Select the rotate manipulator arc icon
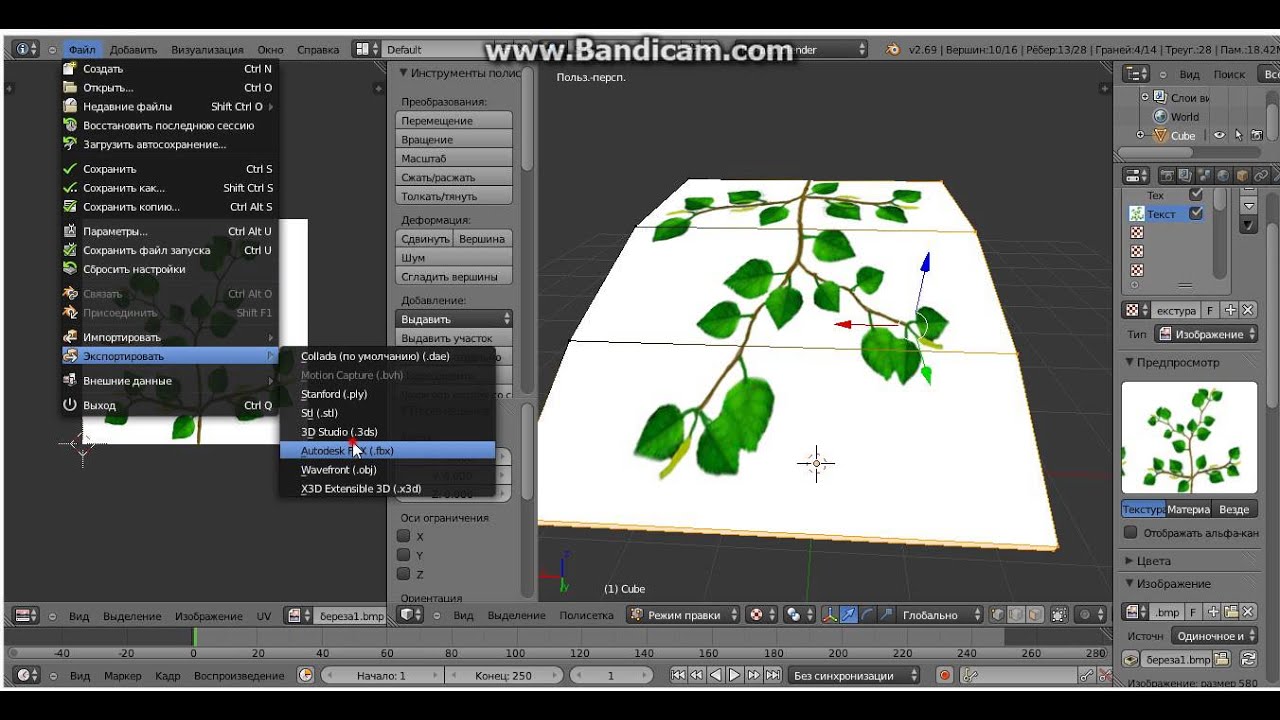Screen dimensions: 1280x720 [868, 614]
